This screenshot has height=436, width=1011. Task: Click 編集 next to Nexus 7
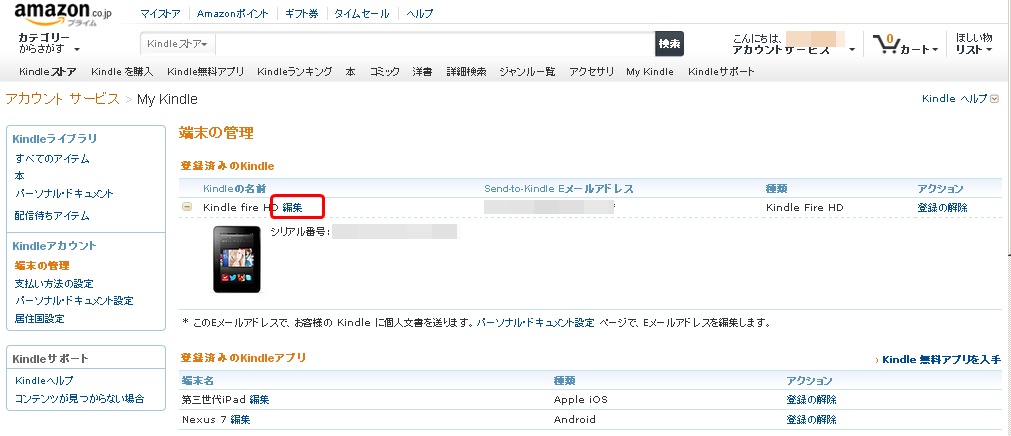point(240,419)
